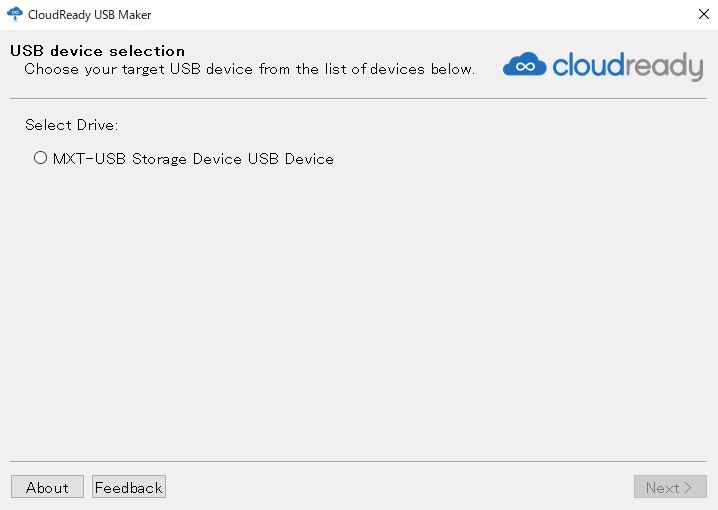Click the empty title bar area
Screen dimensions: 718x510
tap(420, 15)
